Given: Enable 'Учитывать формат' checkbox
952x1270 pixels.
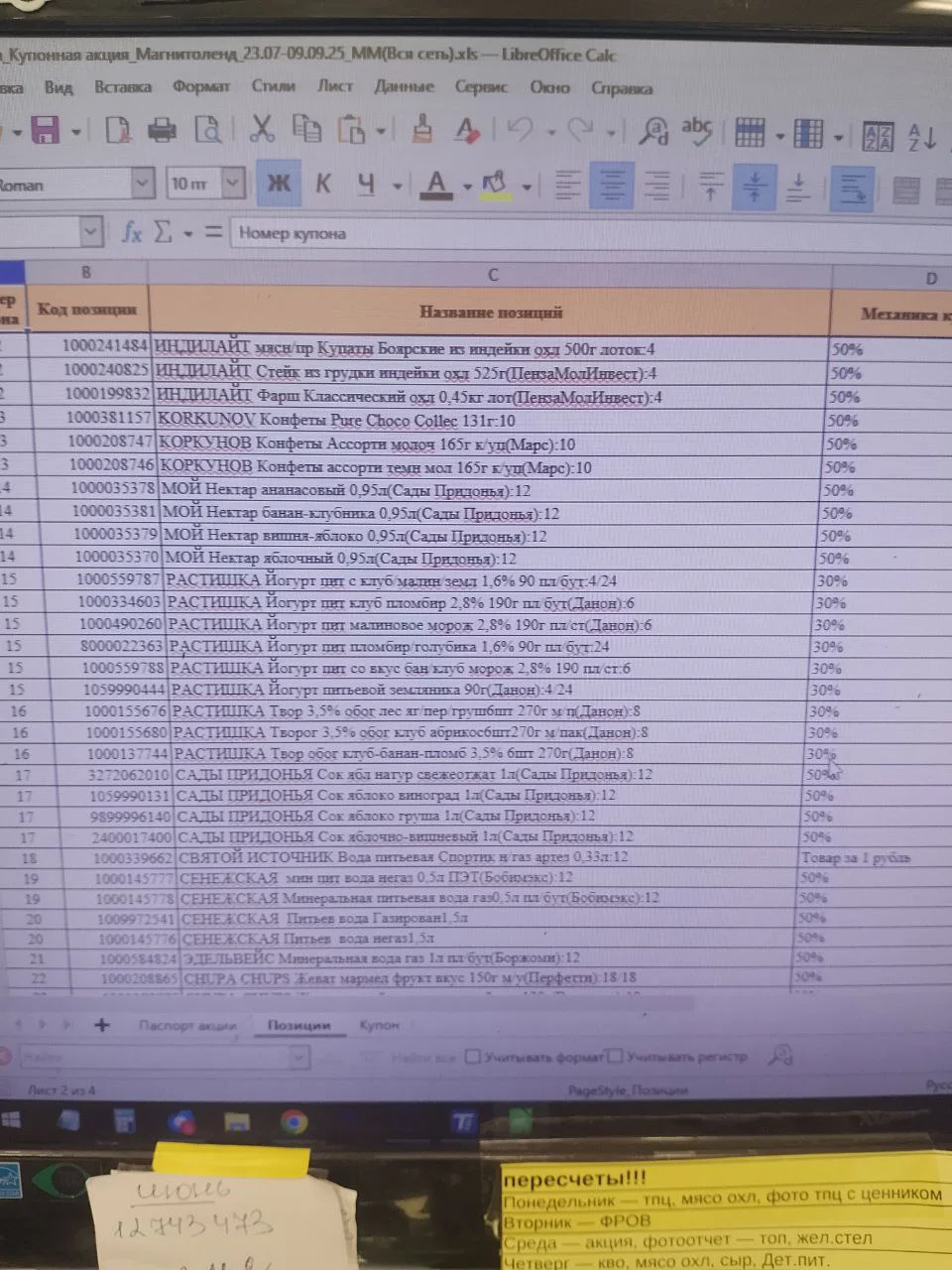Looking at the screenshot, I should point(474,1057).
